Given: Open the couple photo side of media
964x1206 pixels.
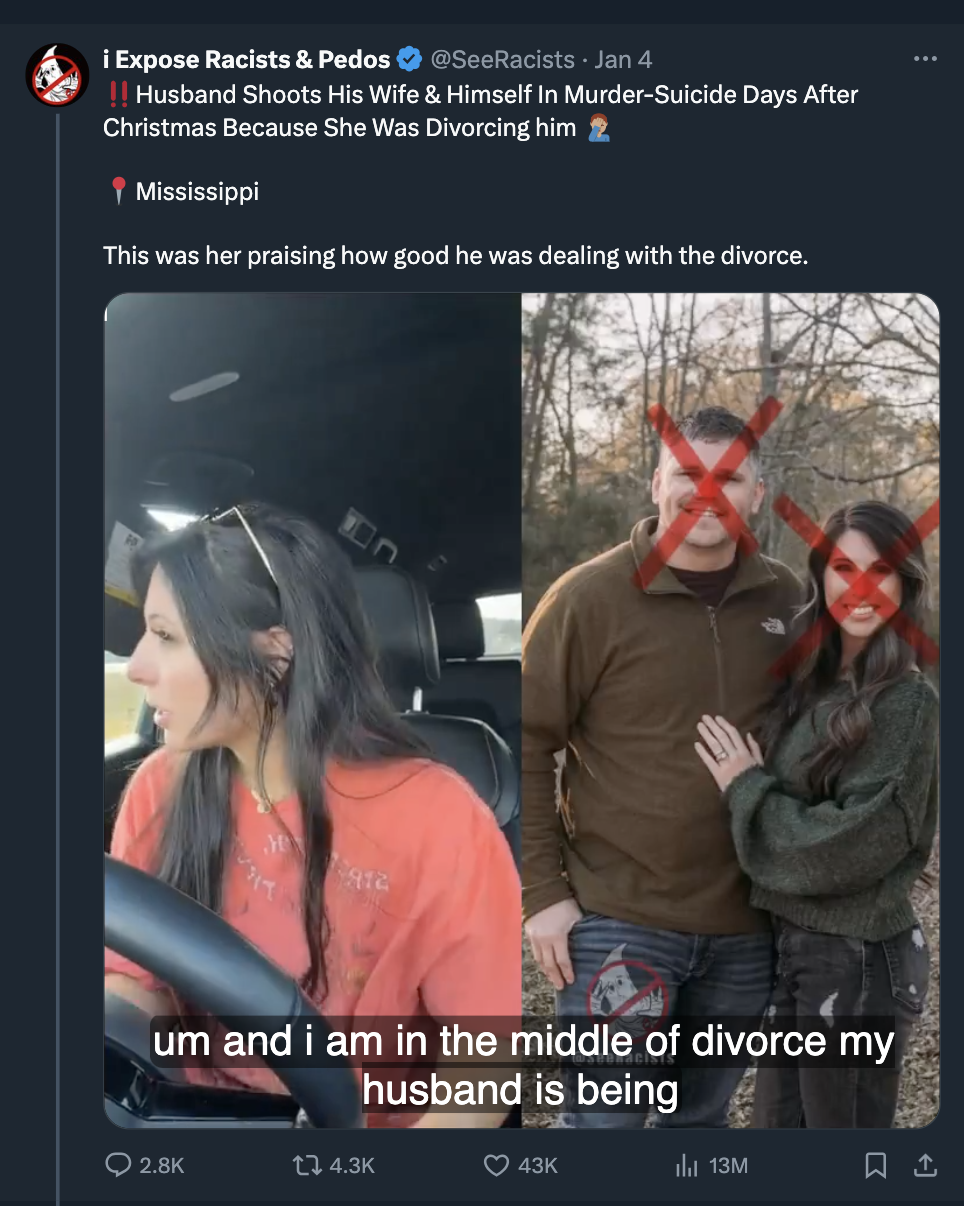Looking at the screenshot, I should (x=731, y=710).
